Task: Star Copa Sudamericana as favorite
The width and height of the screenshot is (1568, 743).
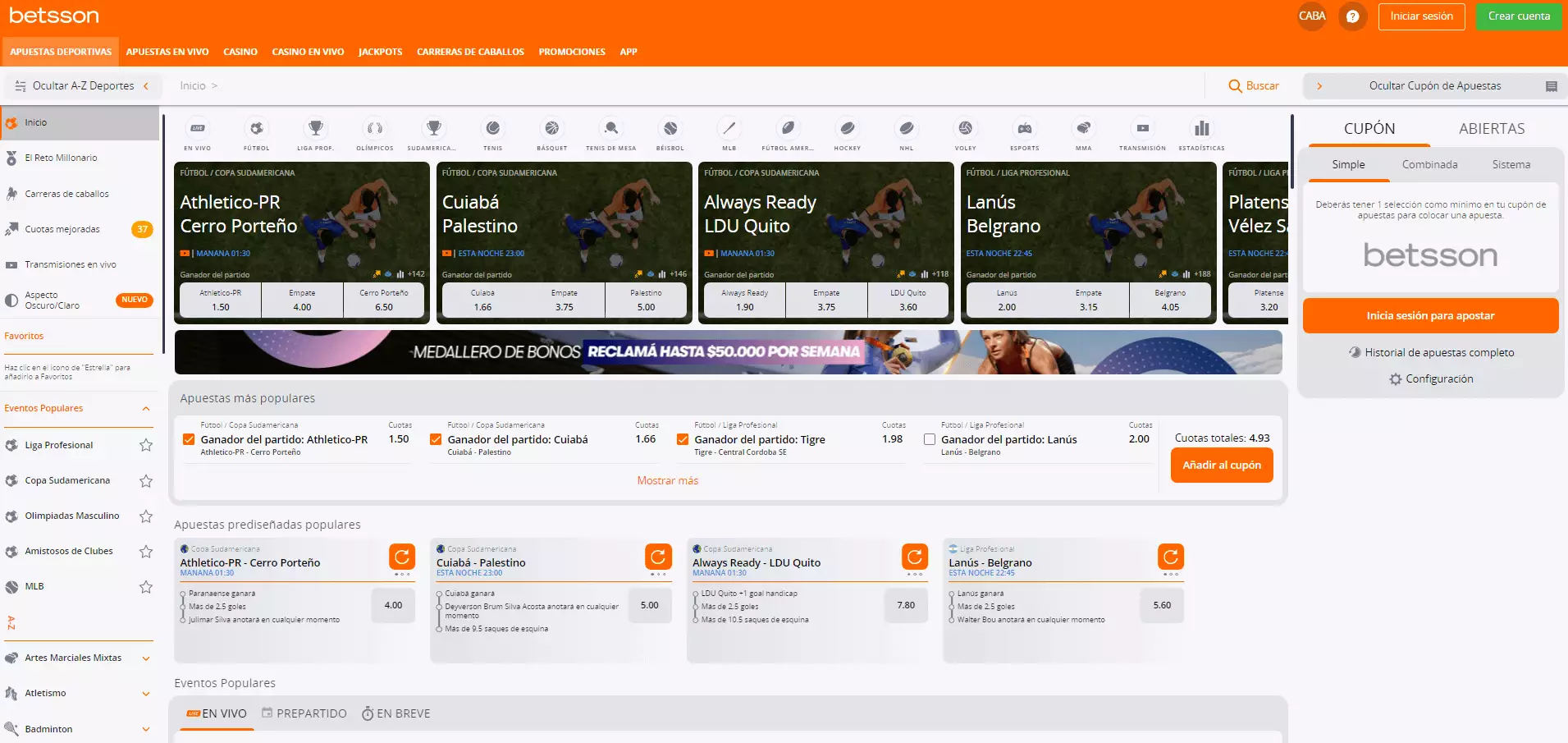Action: (146, 481)
